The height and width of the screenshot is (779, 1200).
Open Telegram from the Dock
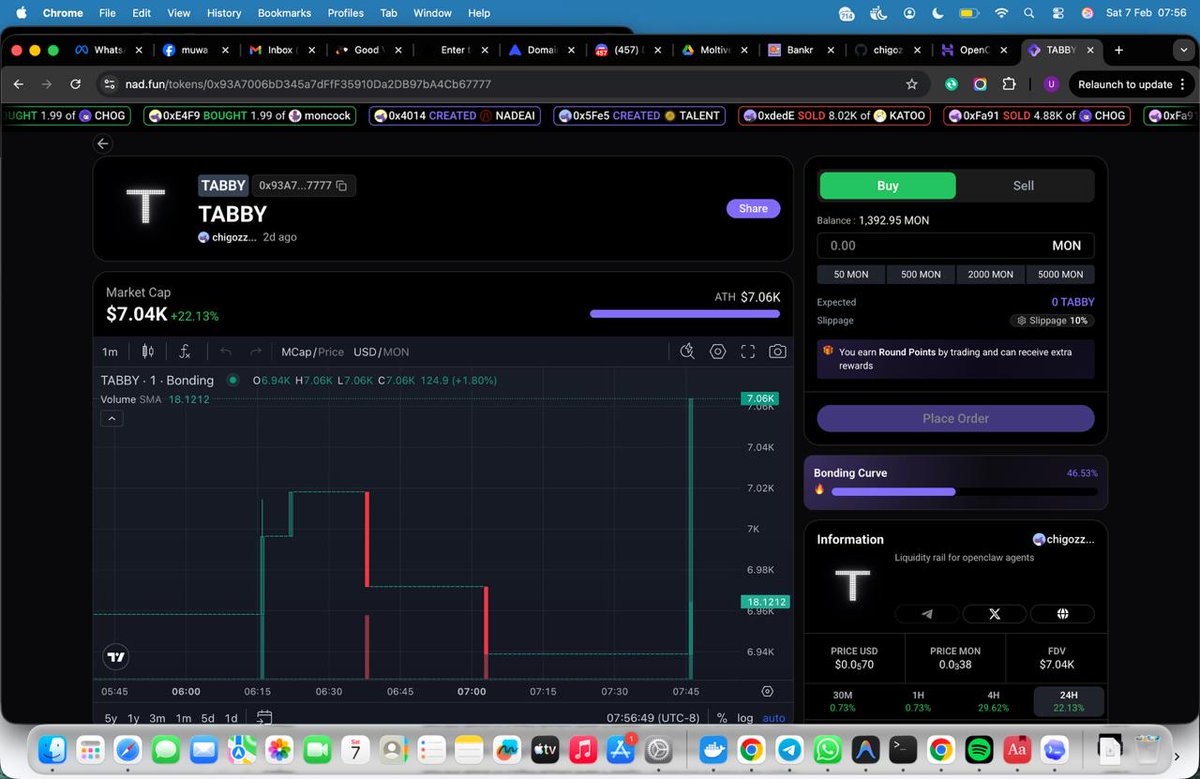pyautogui.click(x=788, y=749)
